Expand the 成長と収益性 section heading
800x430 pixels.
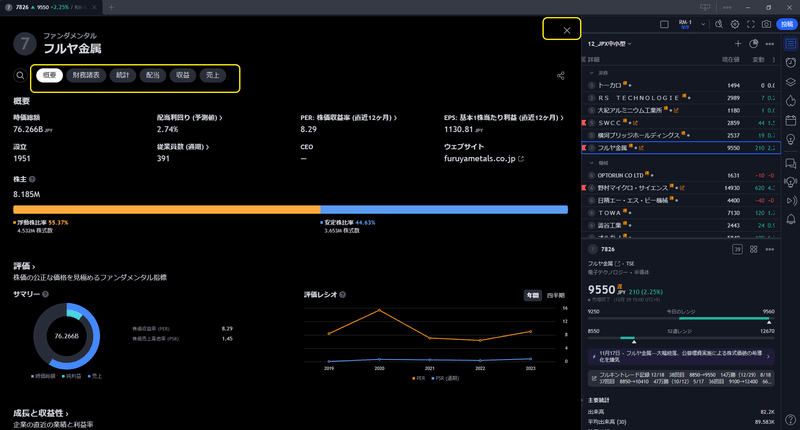tap(41, 413)
